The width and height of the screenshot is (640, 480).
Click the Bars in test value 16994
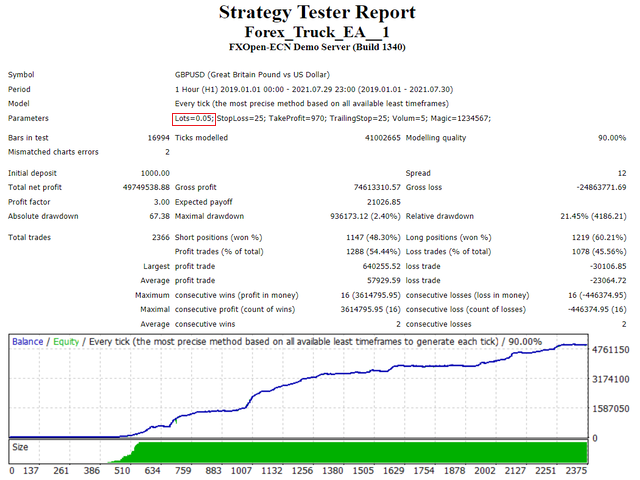tap(158, 138)
